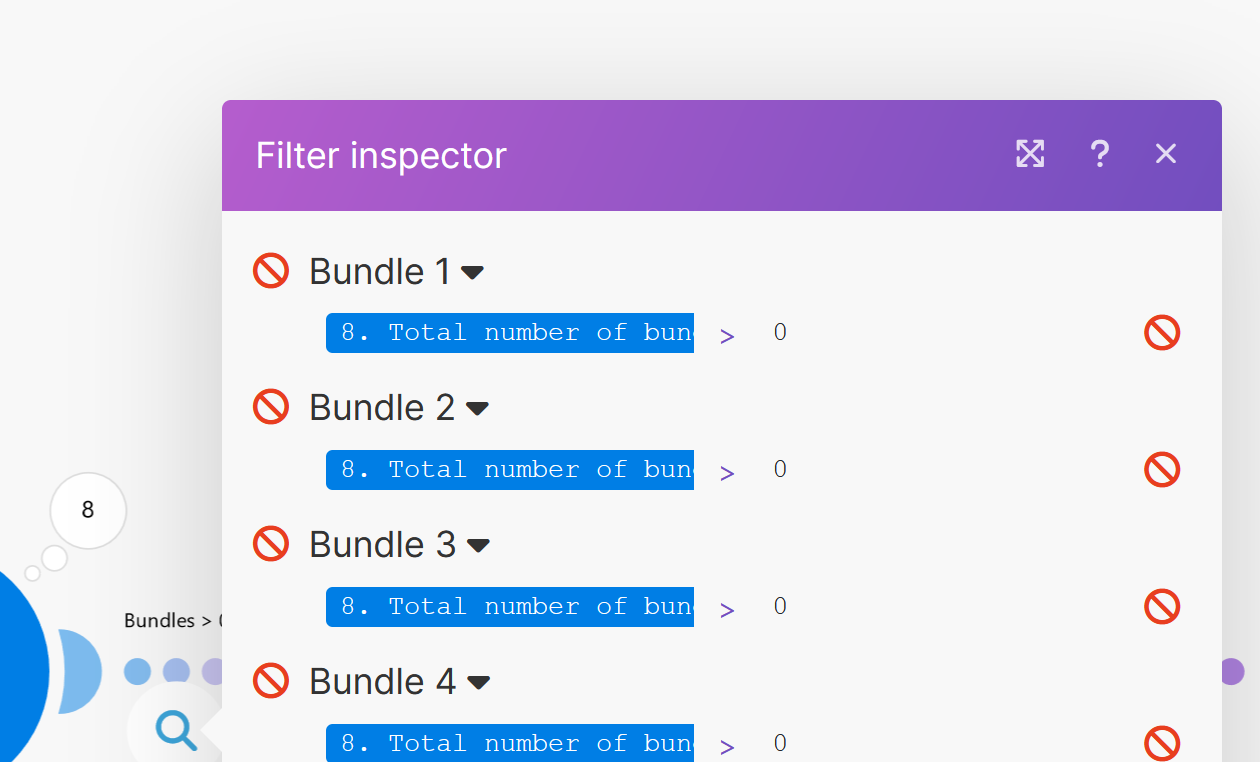Collapse the Bundle 4 dropdown arrow

coord(479,682)
